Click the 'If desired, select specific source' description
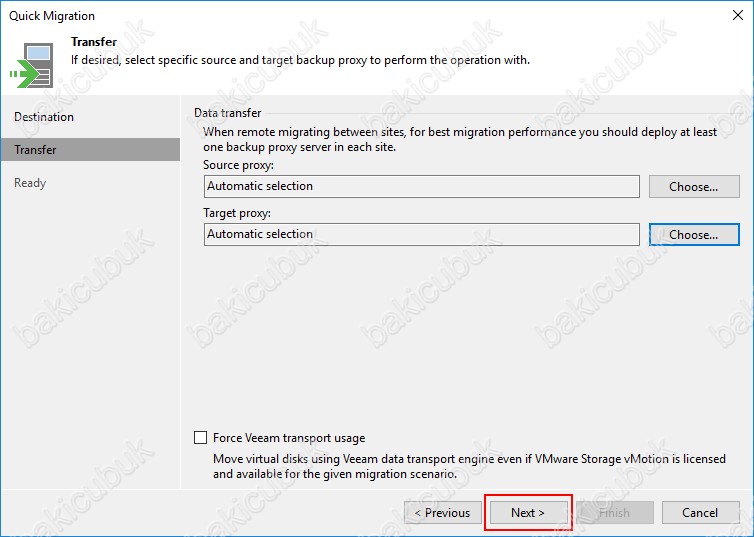The width and height of the screenshot is (754, 537). point(301,60)
